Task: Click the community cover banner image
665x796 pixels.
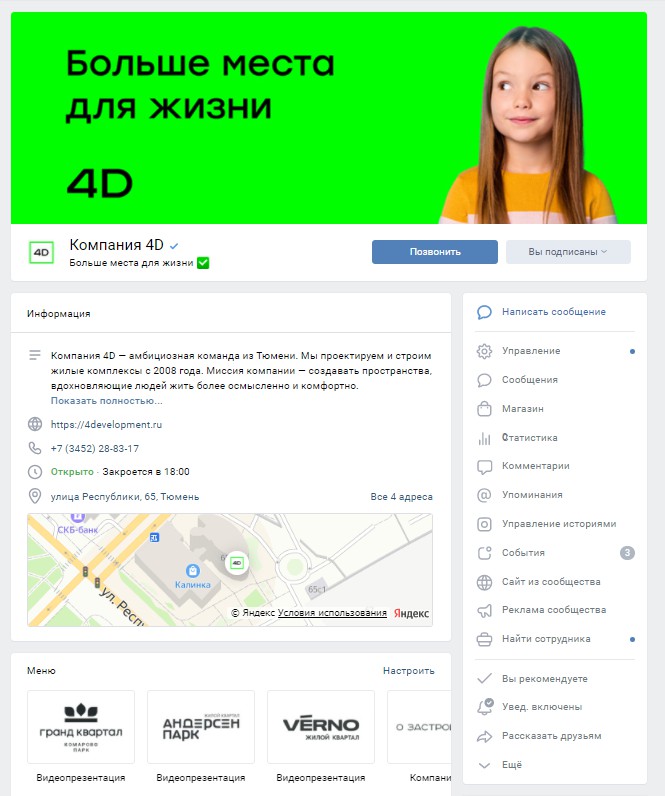Action: point(329,118)
